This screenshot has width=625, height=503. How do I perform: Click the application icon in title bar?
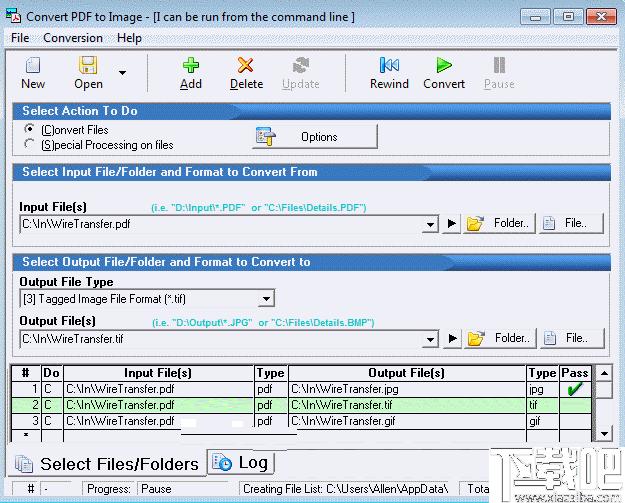tap(13, 16)
